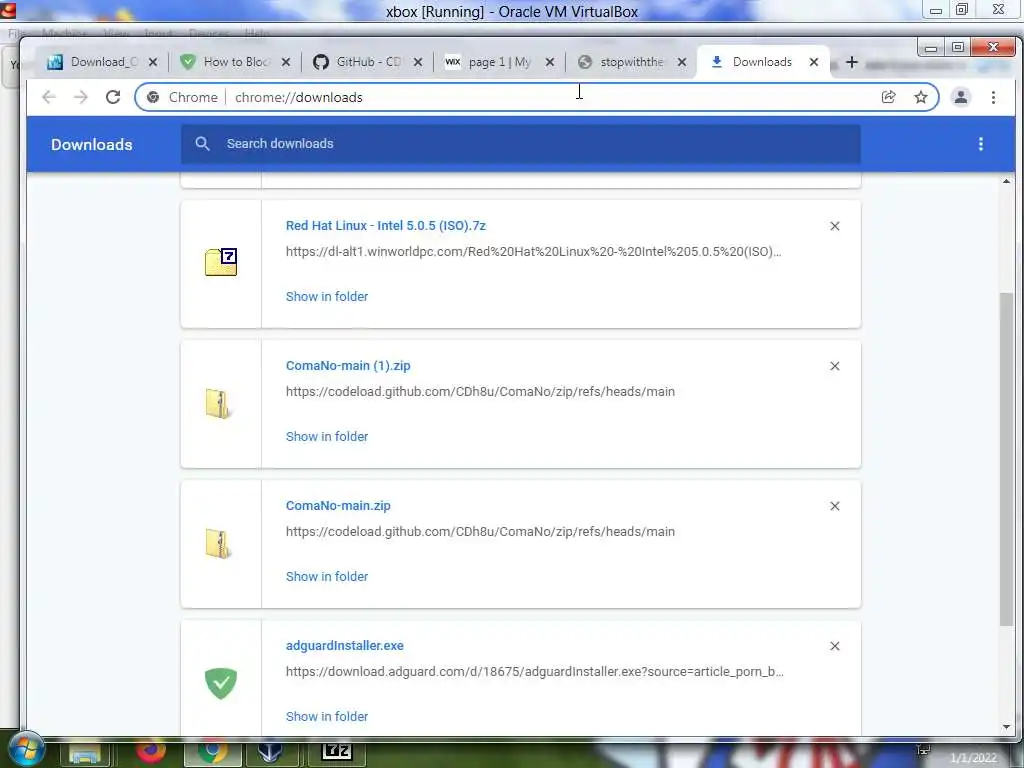1024x768 pixels.
Task: Click the download.adguard.com source URL
Action: point(534,671)
